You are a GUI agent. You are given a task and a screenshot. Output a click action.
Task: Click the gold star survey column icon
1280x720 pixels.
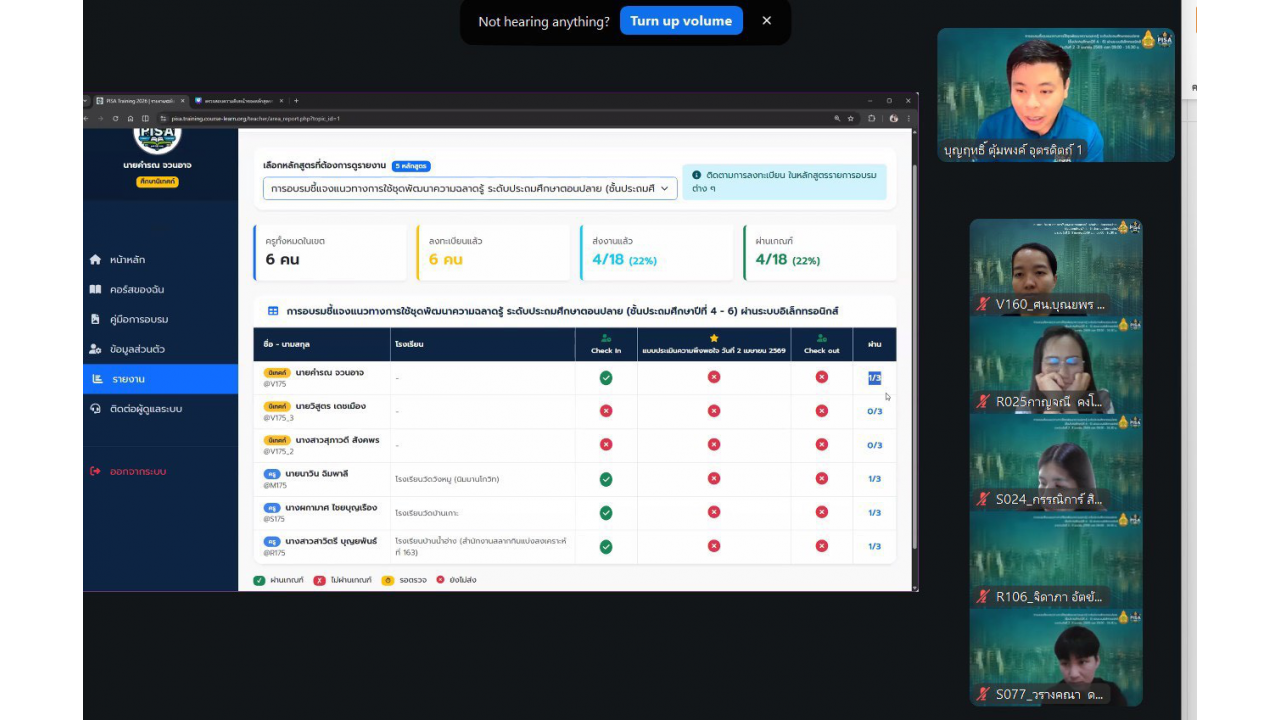pos(714,338)
